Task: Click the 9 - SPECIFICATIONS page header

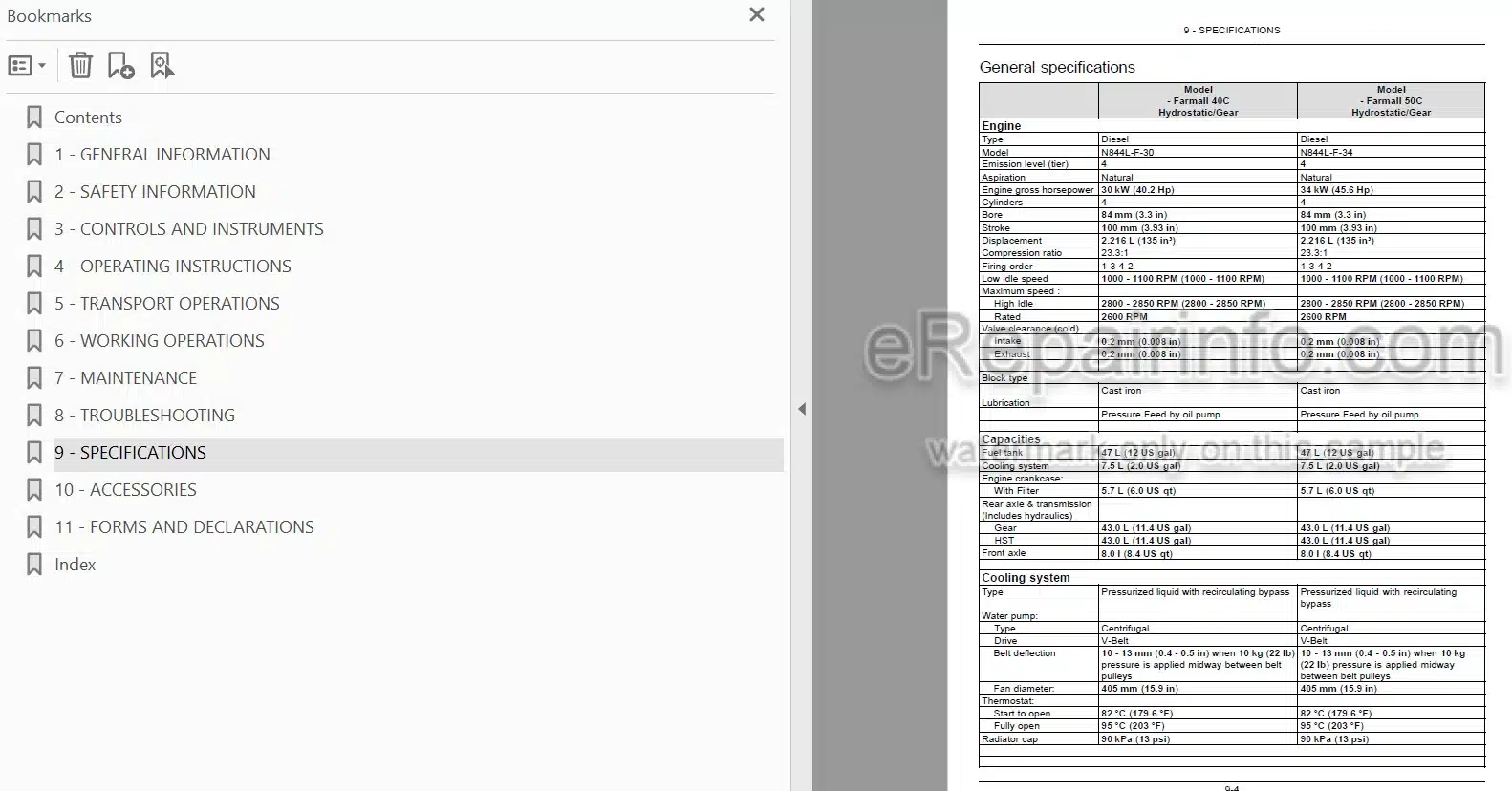Action: pyautogui.click(x=1231, y=31)
